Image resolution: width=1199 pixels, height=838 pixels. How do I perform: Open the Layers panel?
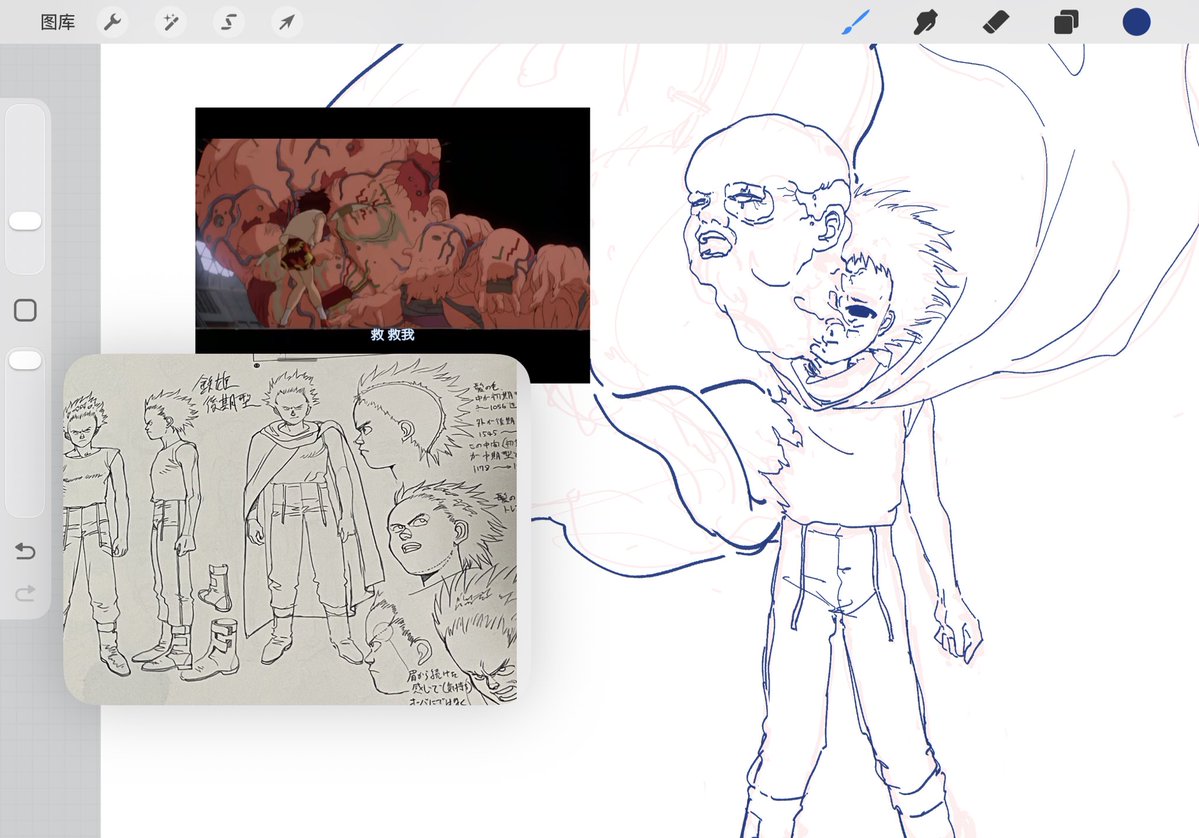[1066, 22]
